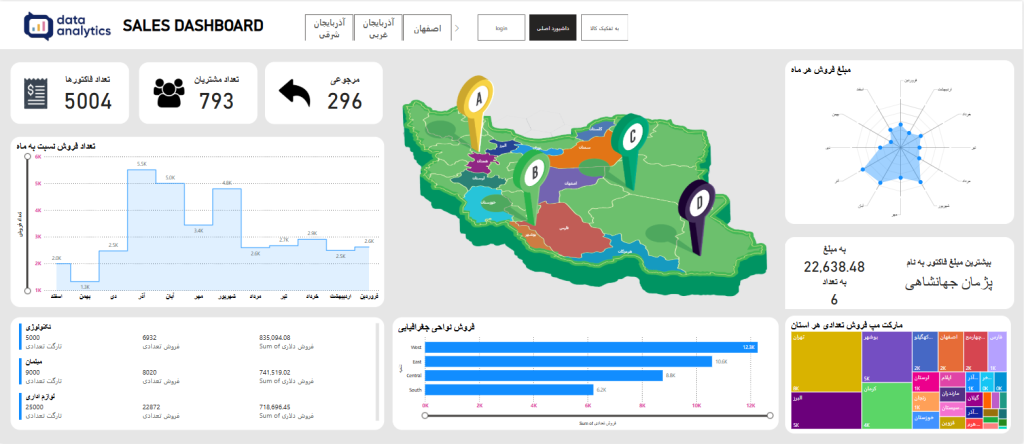Click the top handle of monthly sales vertical slider
Viewport: 1024px width, 444px height.
[x=26, y=158]
